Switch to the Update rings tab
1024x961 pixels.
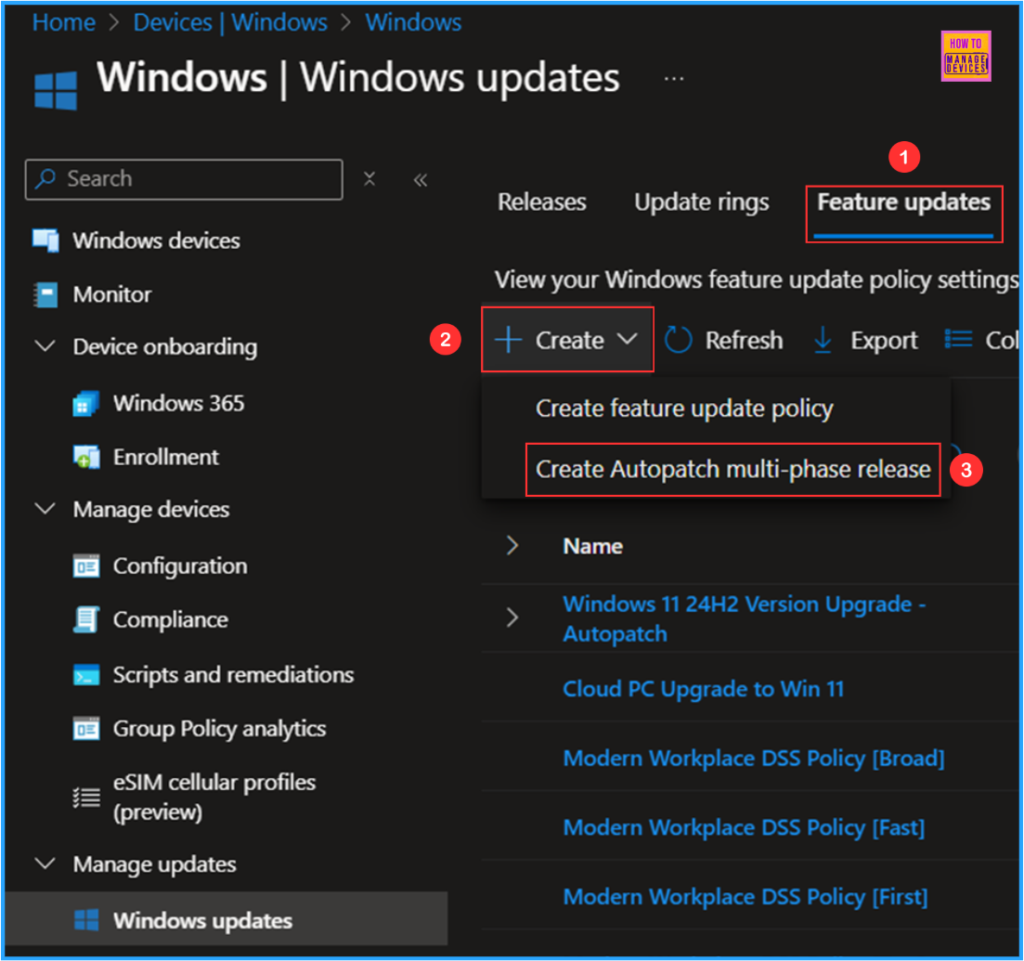coord(701,202)
